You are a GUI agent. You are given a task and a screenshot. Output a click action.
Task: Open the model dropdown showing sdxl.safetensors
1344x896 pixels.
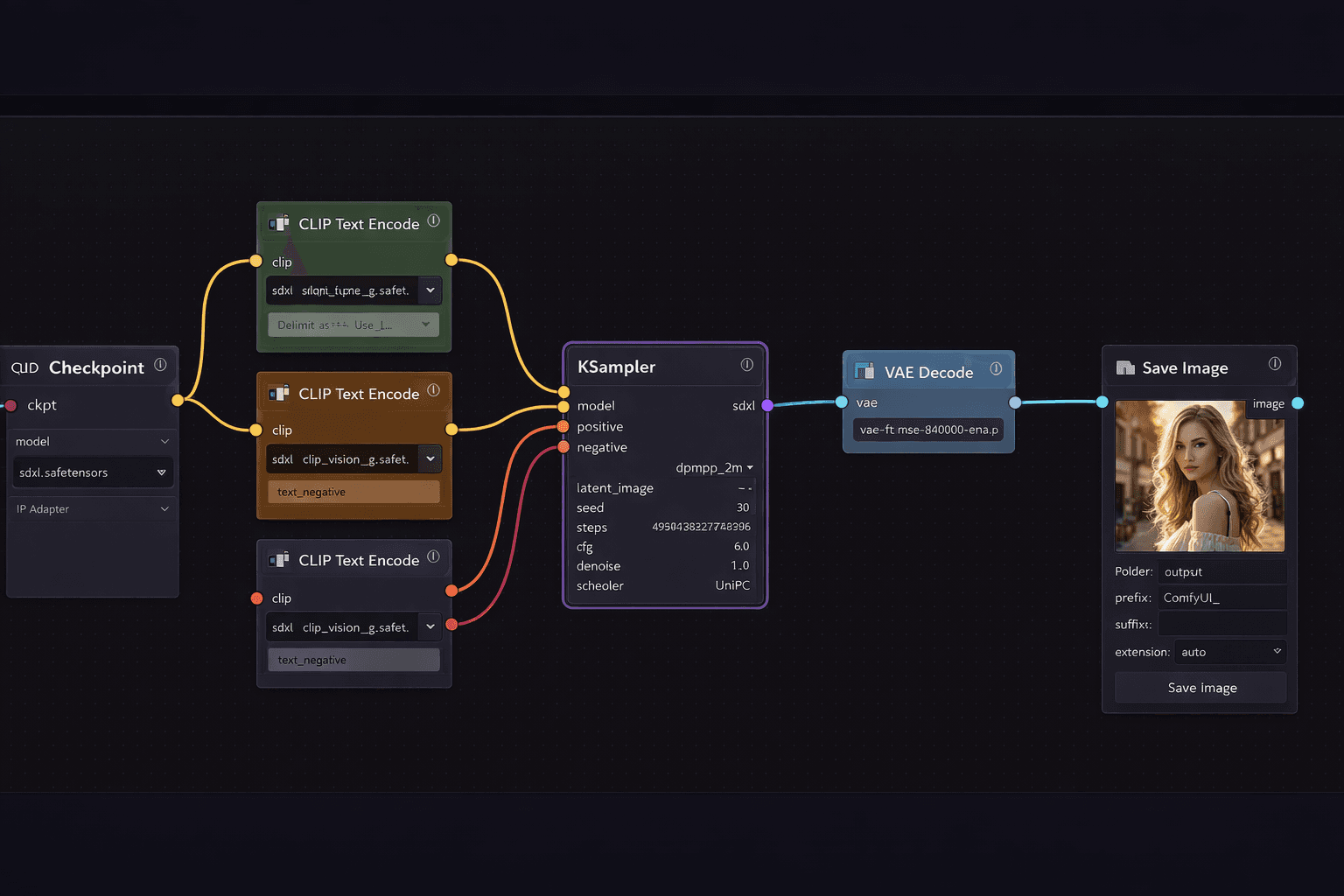pyautogui.click(x=92, y=472)
